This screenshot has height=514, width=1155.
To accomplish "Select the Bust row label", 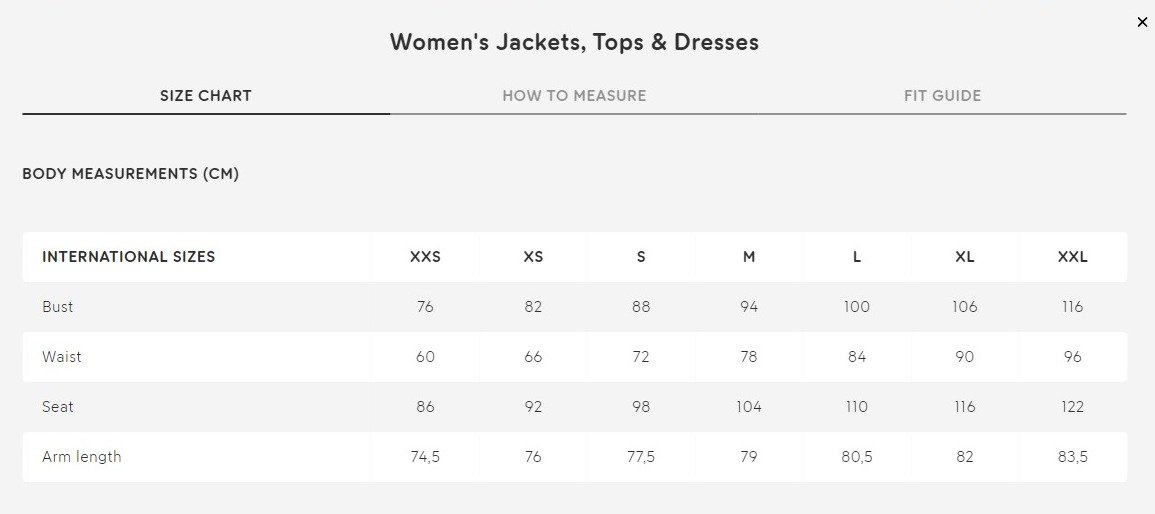I will pos(57,306).
